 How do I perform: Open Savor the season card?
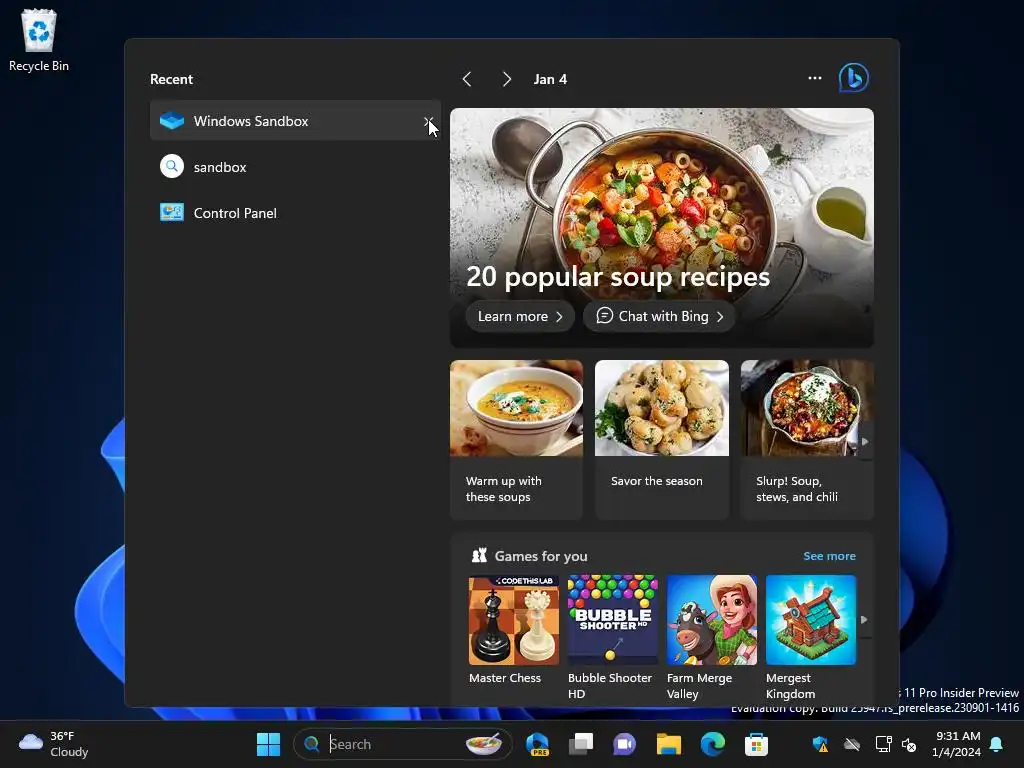(662, 440)
